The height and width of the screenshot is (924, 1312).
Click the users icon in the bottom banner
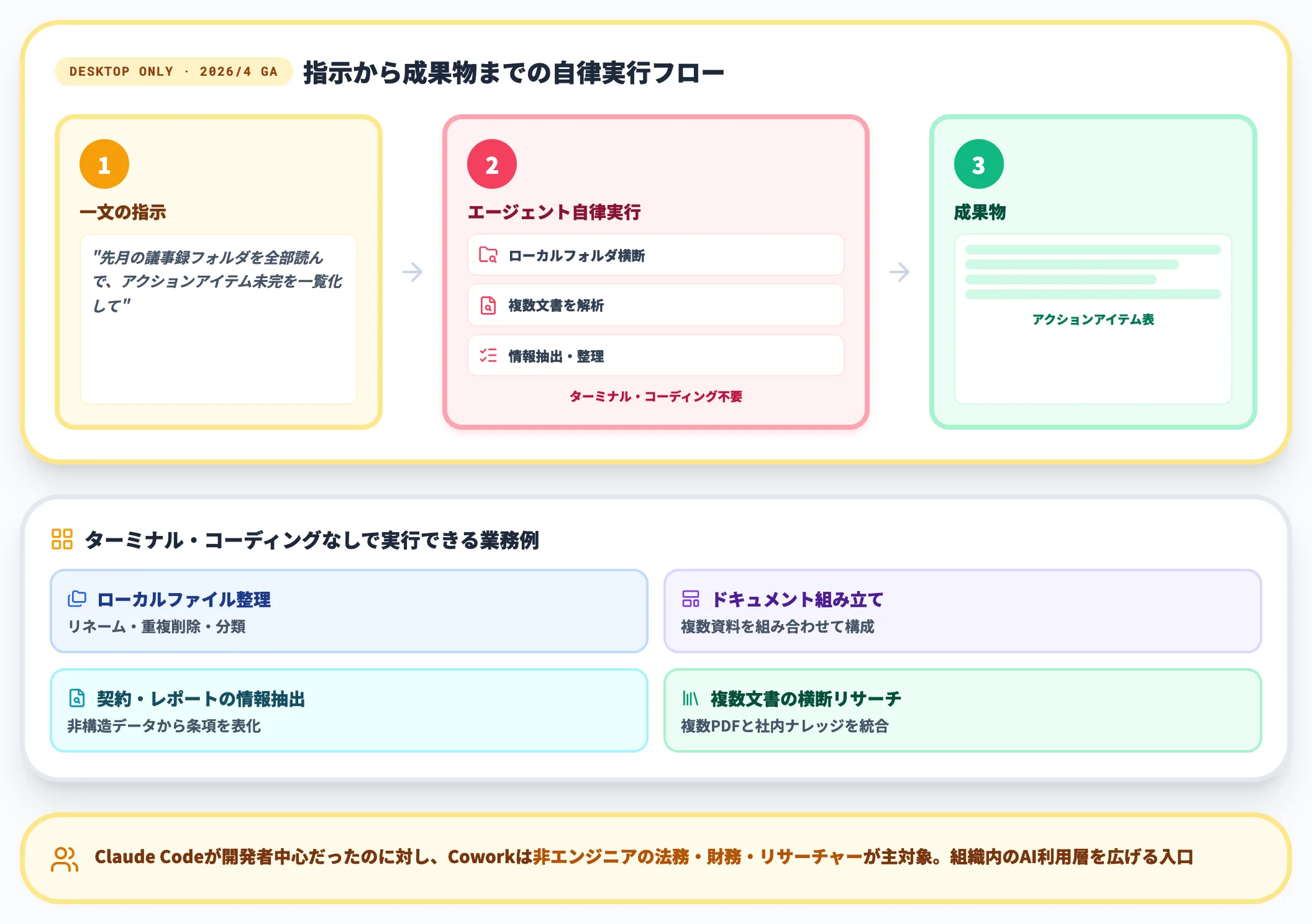click(65, 859)
